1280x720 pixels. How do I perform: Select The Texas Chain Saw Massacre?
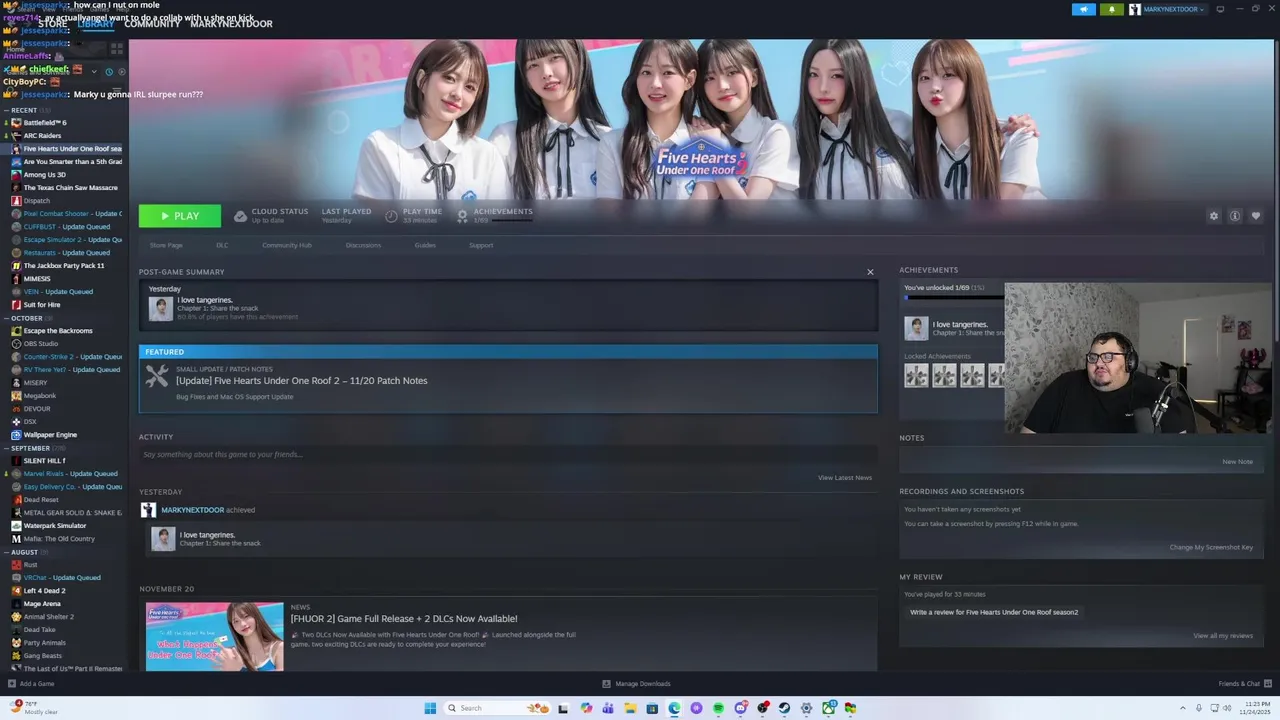pos(70,188)
